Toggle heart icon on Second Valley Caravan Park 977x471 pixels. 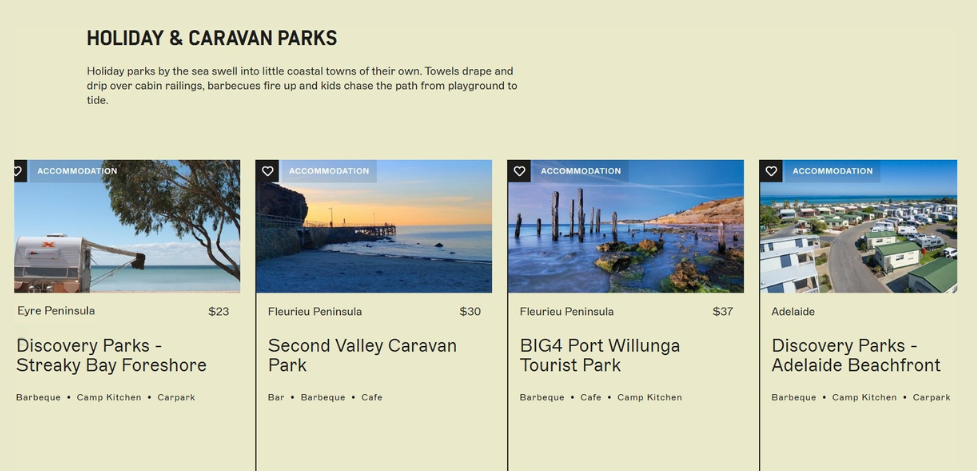[267, 171]
